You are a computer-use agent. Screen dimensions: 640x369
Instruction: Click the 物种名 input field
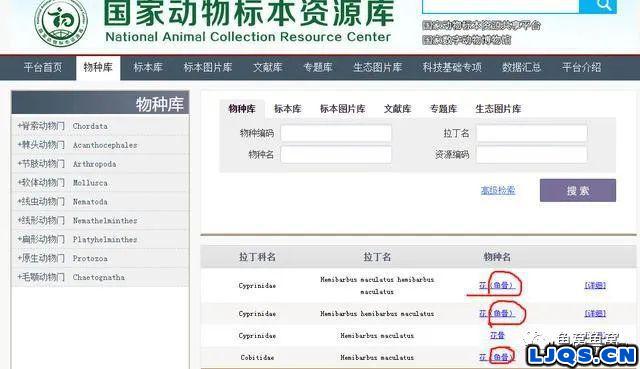point(336,155)
